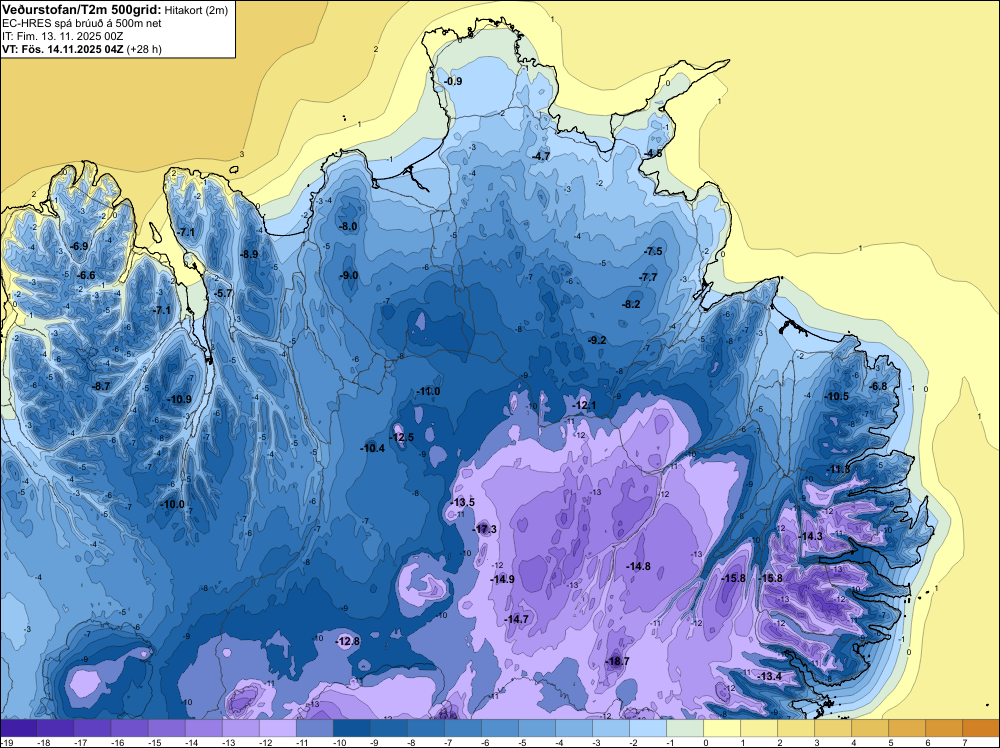Click the -8.2 temperature reading

click(631, 304)
